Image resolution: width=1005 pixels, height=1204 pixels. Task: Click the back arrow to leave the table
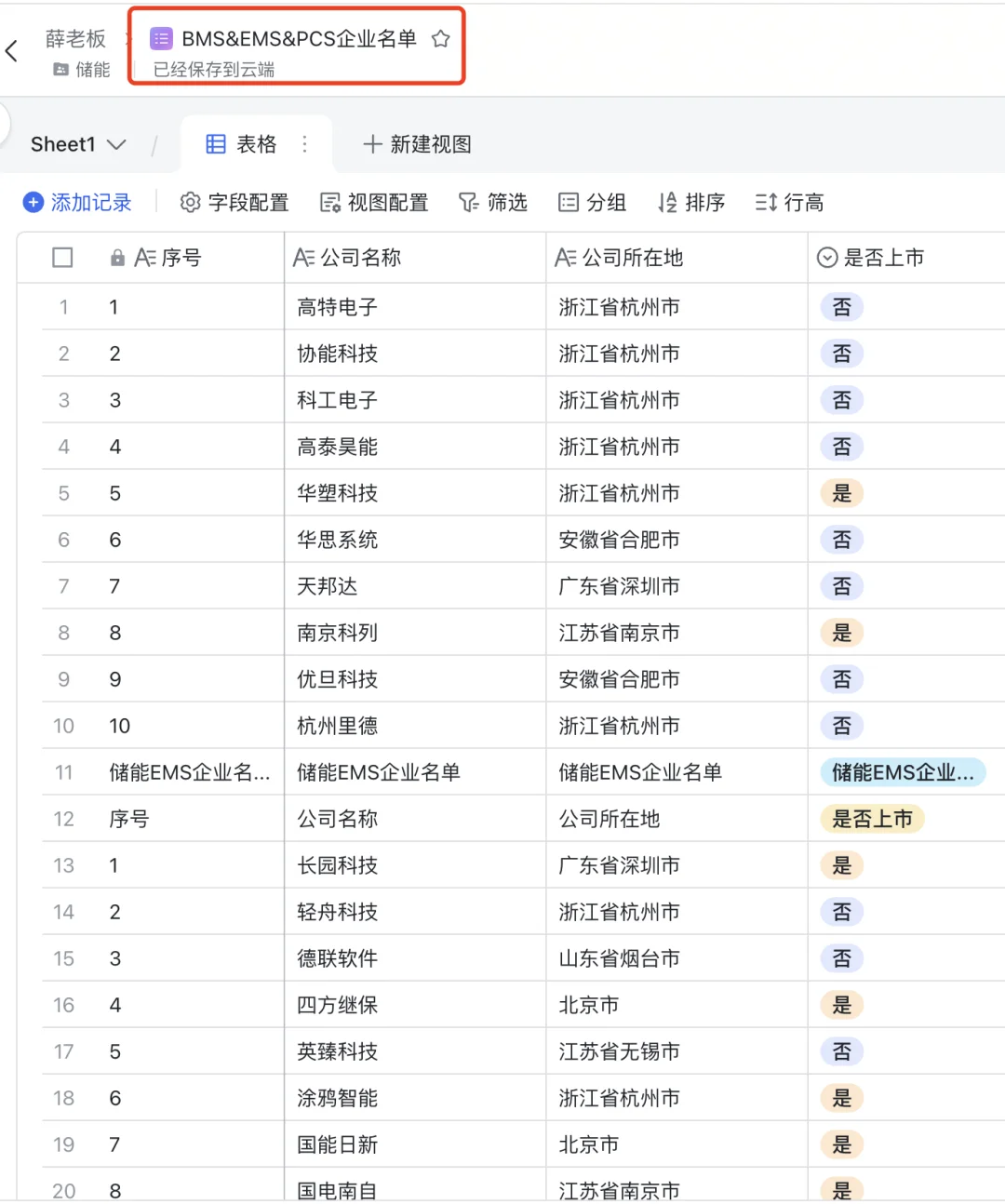point(13,51)
